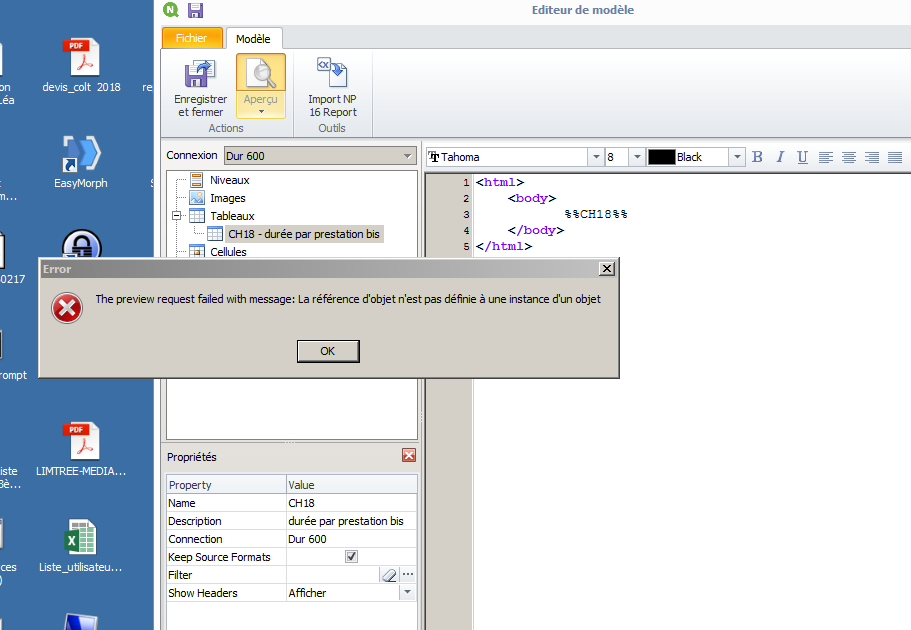Open the font size 8 dropdown
The image size is (911, 630).
coord(637,157)
